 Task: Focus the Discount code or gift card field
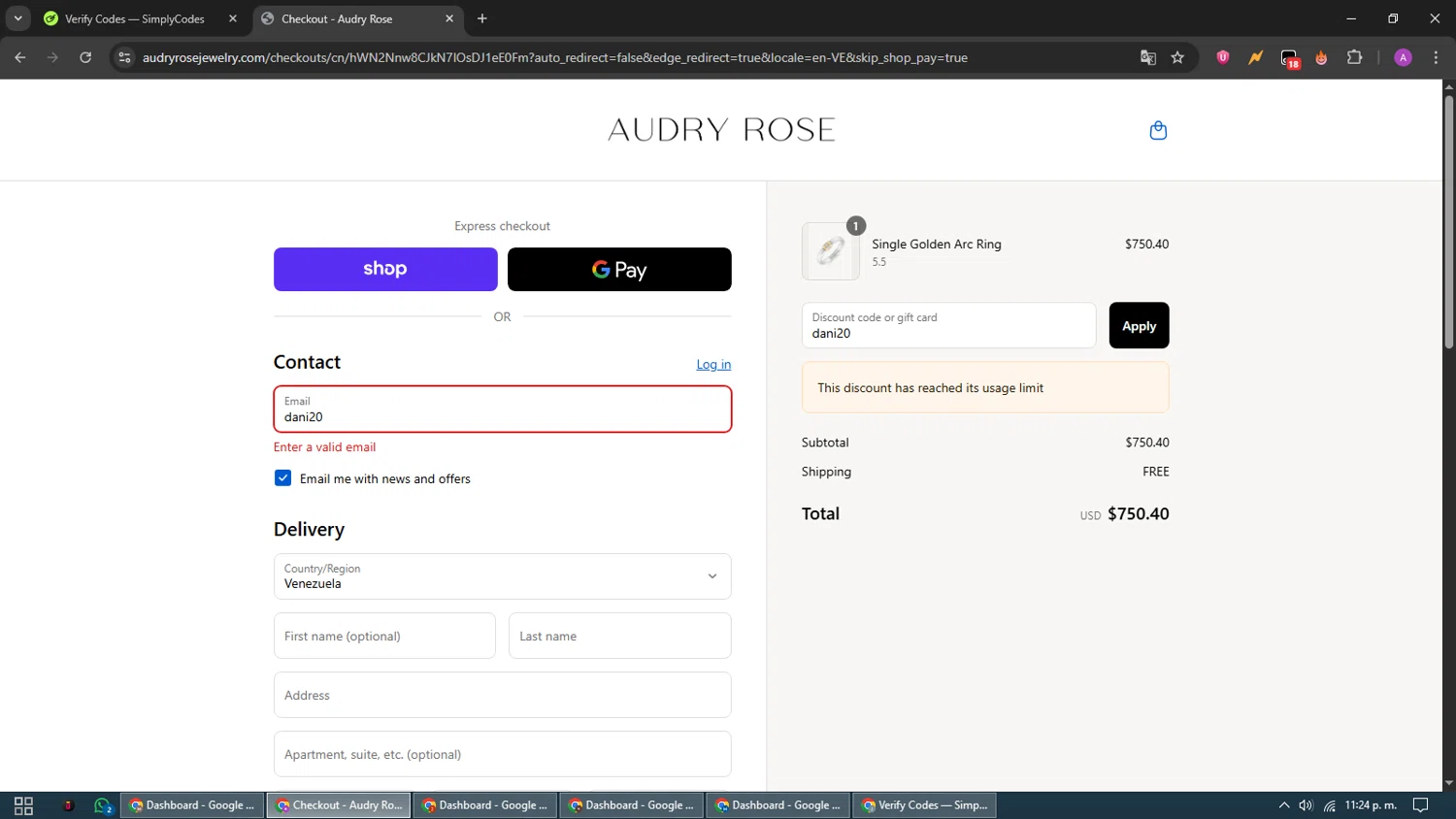coord(948,325)
